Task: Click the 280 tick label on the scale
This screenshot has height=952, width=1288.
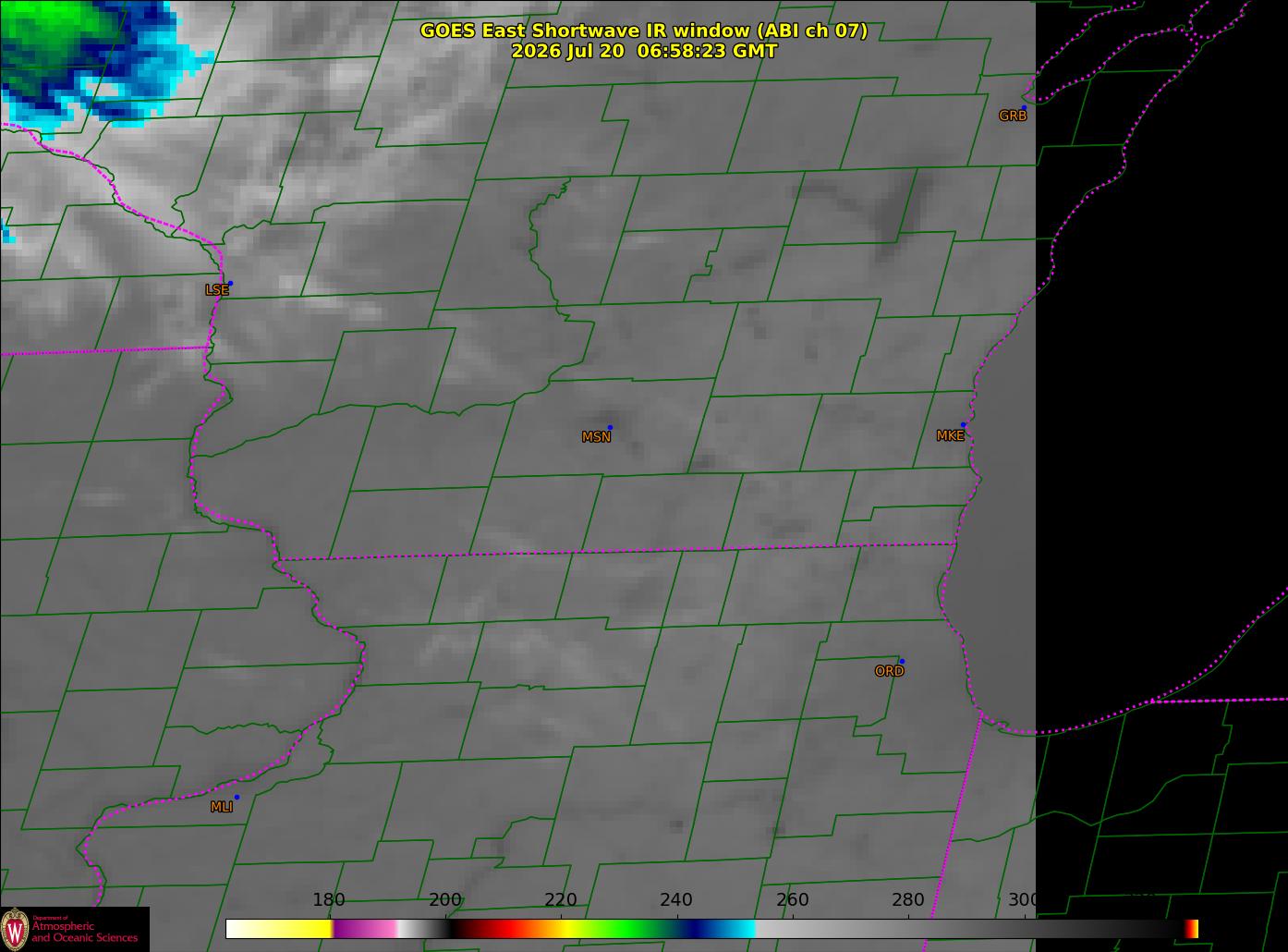Action: [908, 900]
